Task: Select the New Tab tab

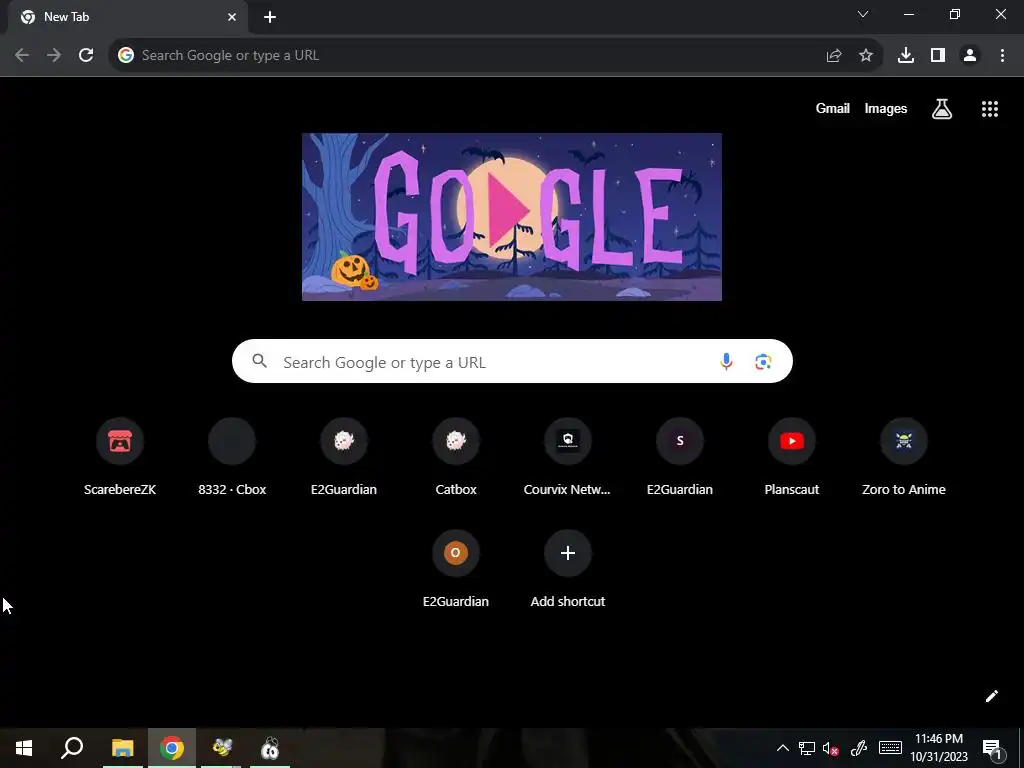Action: pyautogui.click(x=127, y=17)
